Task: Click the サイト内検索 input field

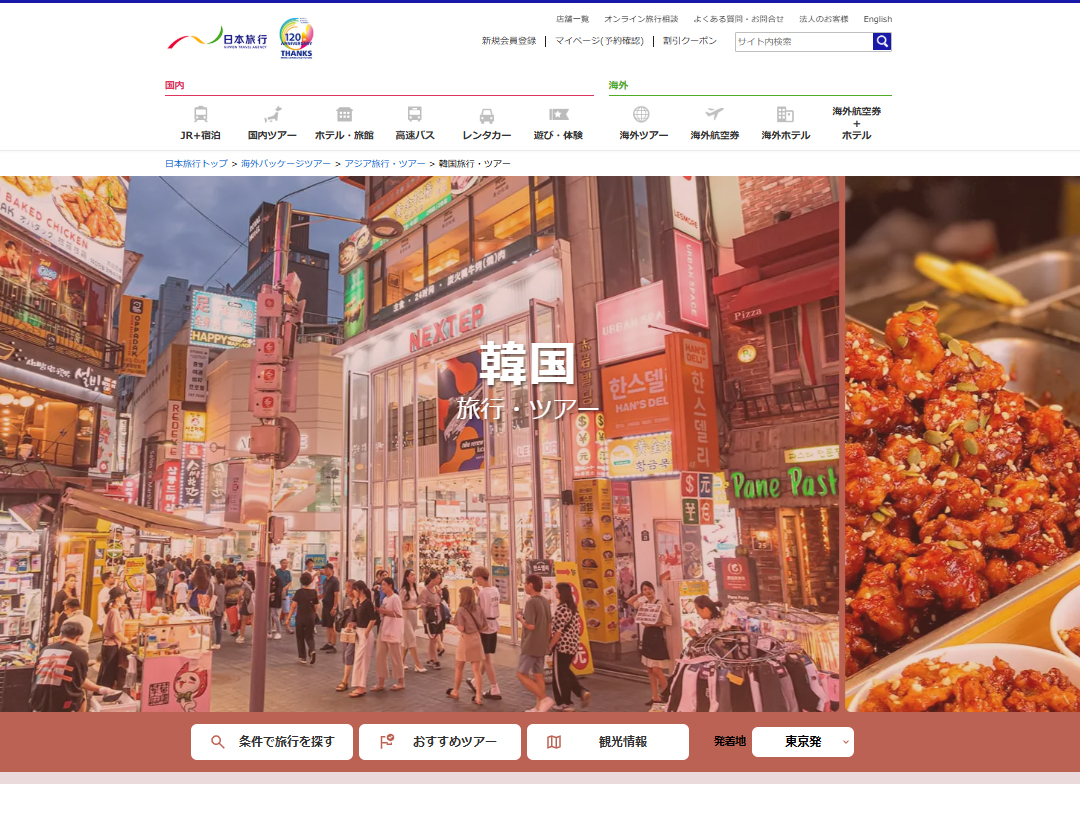Action: (800, 41)
